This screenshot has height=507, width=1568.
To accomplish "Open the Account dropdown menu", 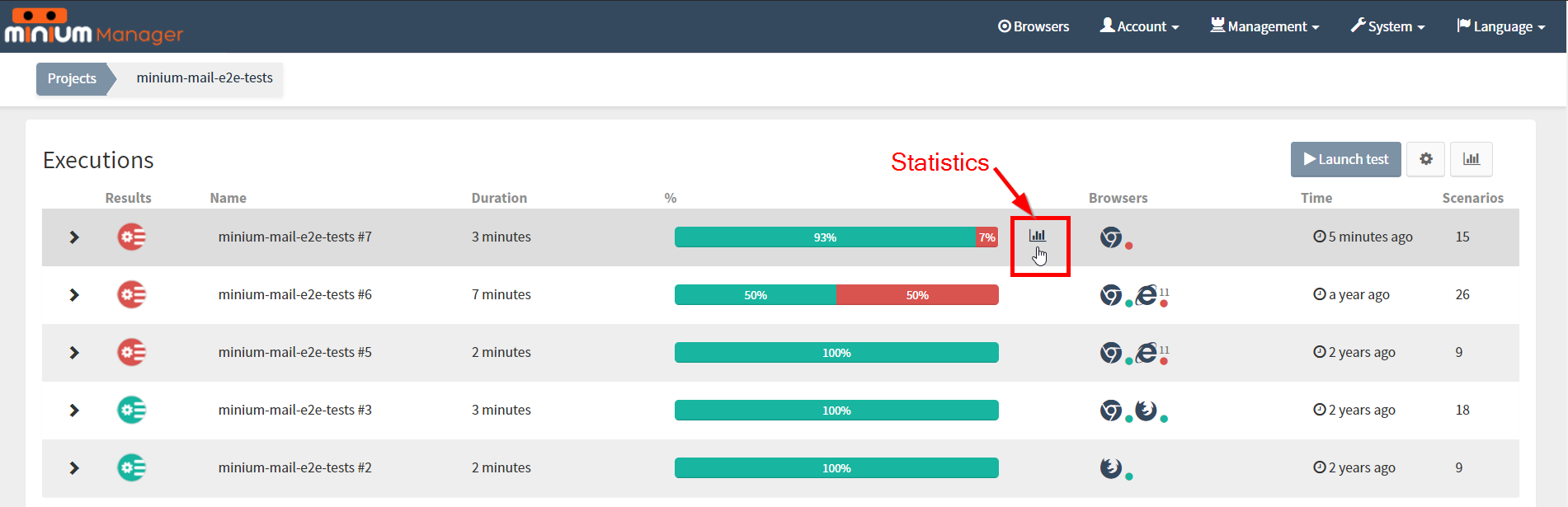I will (1139, 26).
